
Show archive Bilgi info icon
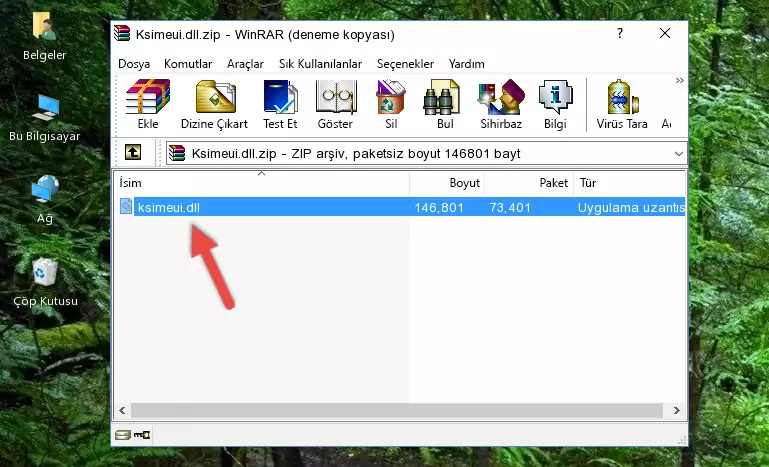(555, 104)
